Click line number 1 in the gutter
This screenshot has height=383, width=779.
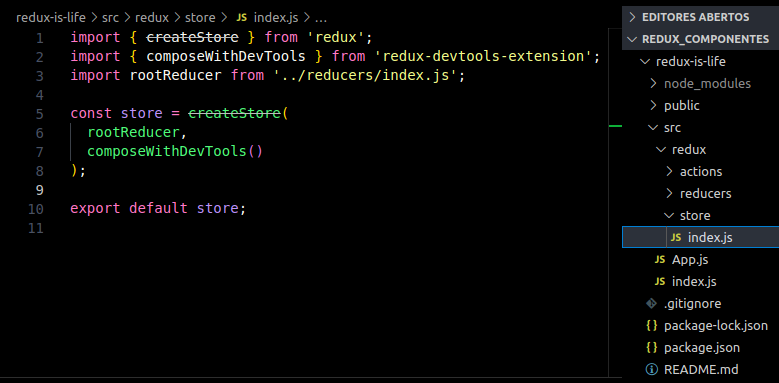click(x=39, y=38)
